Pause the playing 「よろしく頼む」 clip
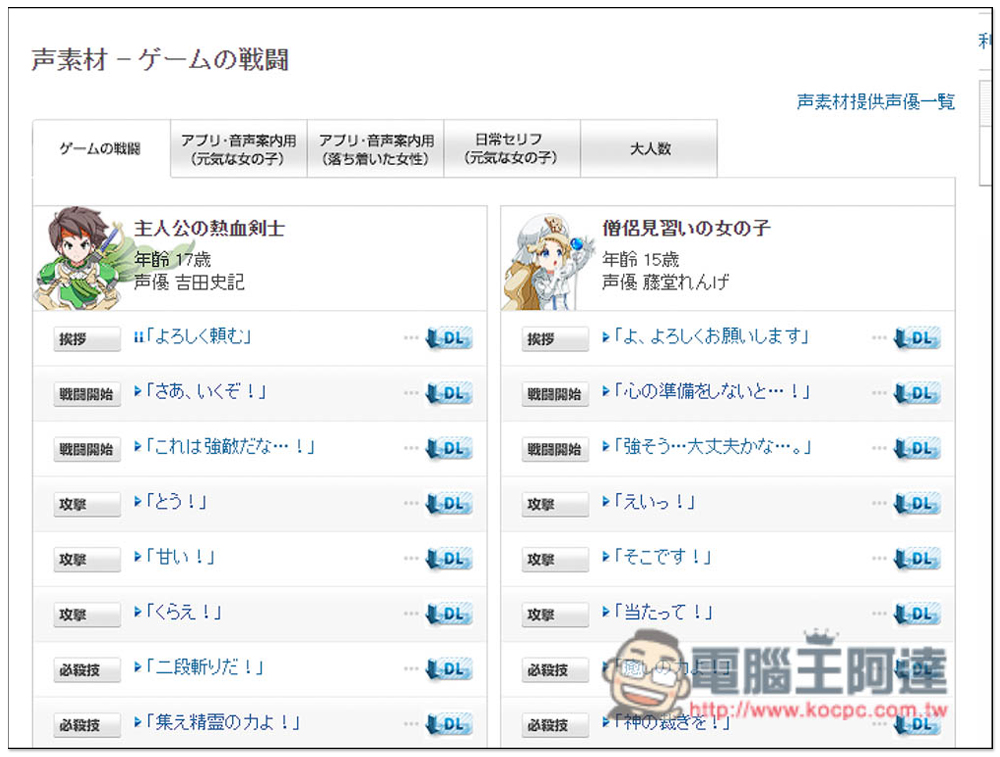The height and width of the screenshot is (757, 1000). click(138, 338)
